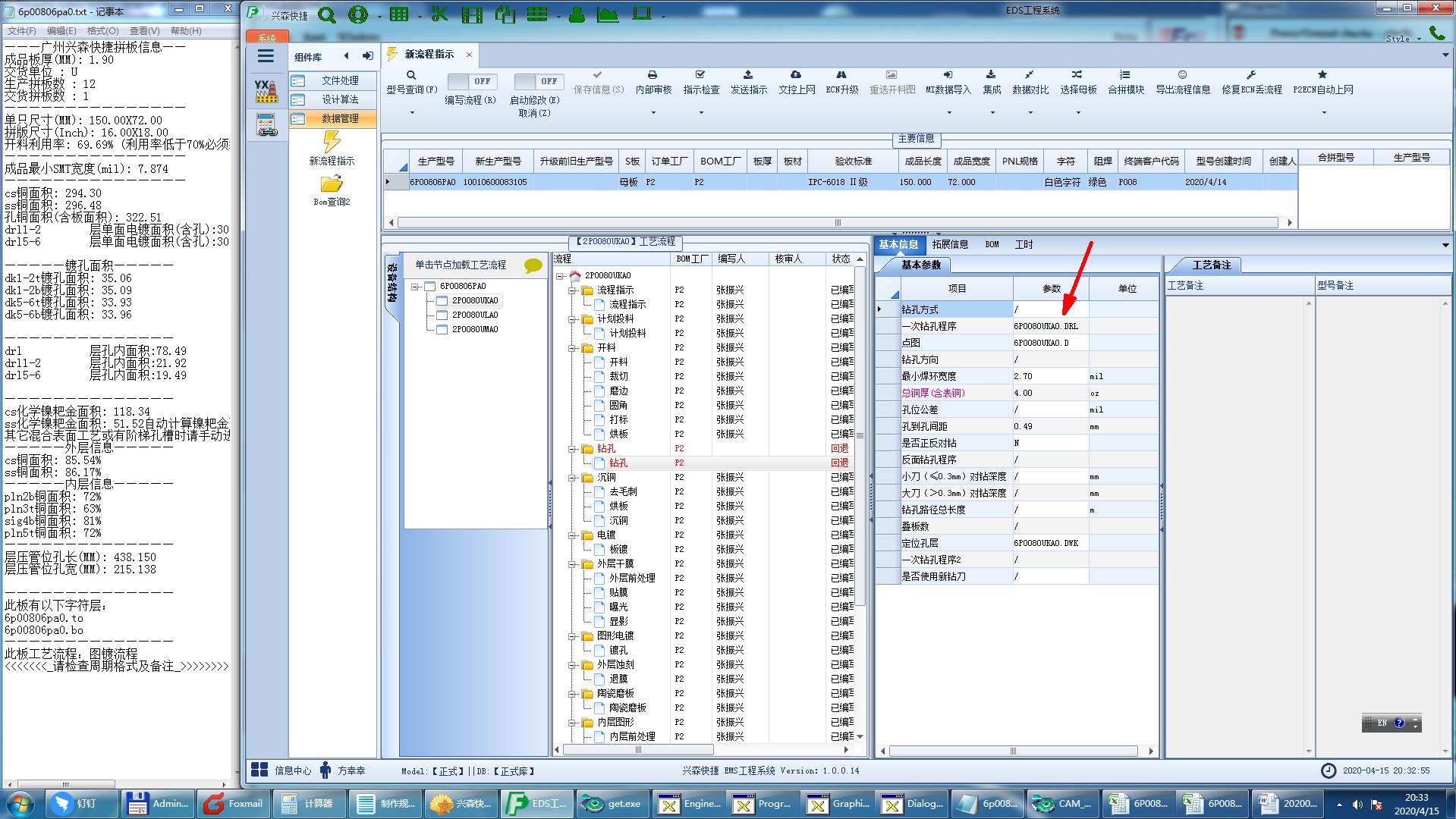The image size is (1456, 819).
Task: Click ECN升级 toolbar button
Action: coord(841,83)
